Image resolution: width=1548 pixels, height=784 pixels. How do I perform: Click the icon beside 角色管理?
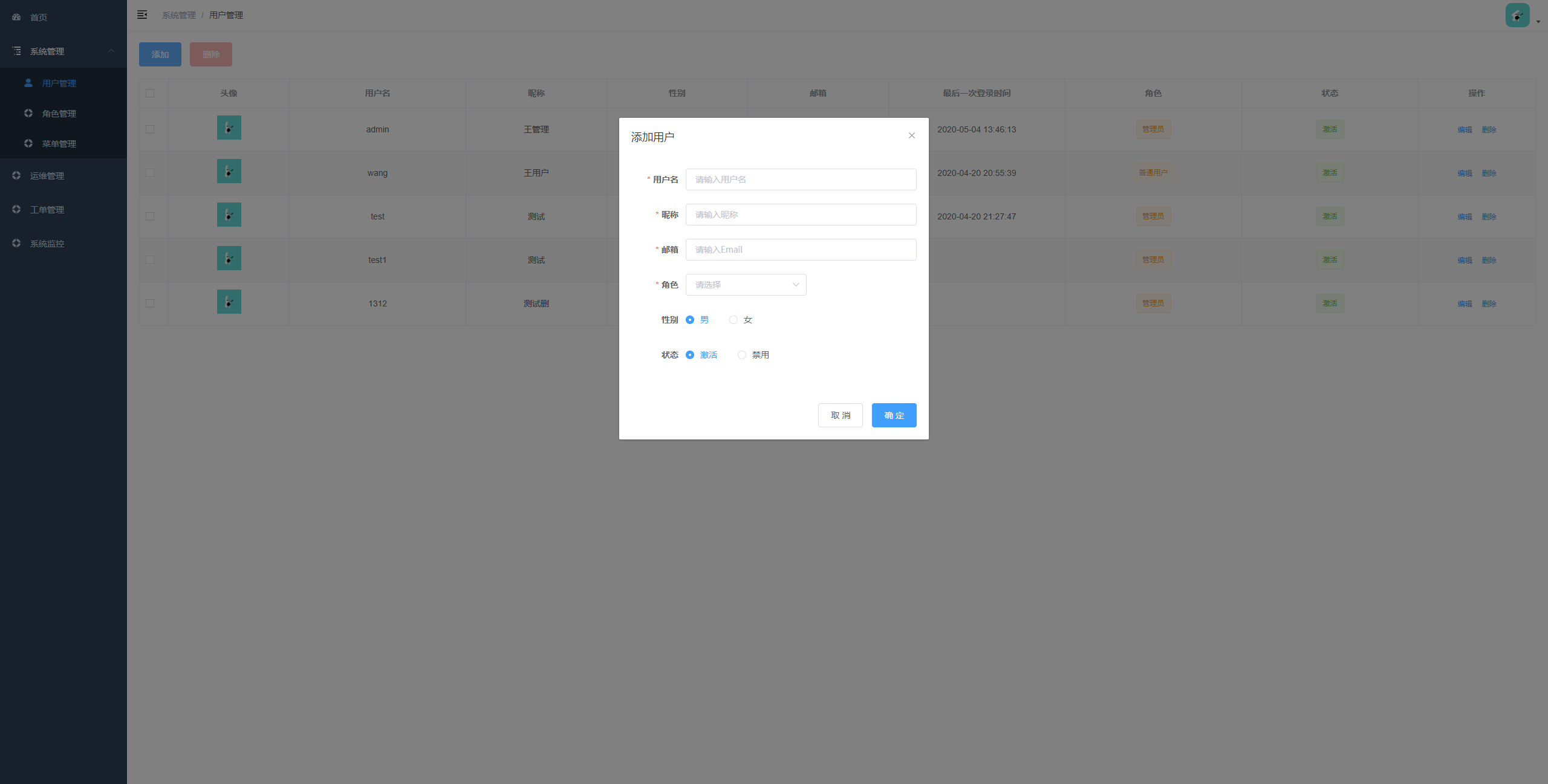pyautogui.click(x=28, y=113)
